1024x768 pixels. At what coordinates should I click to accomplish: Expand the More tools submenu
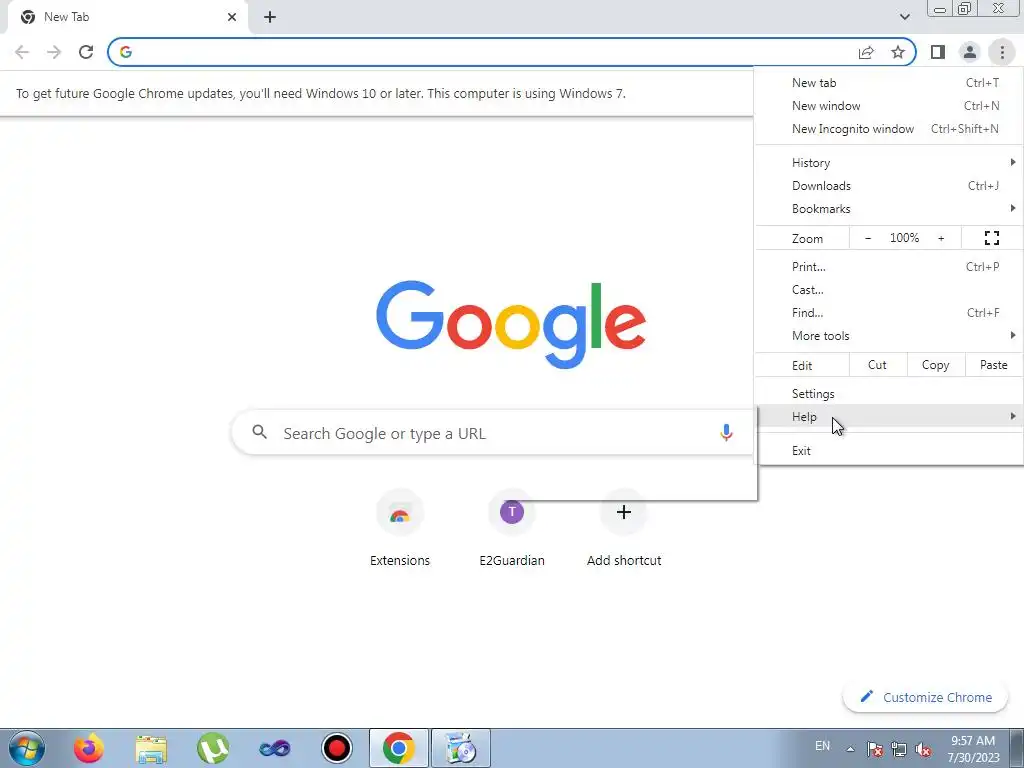(x=889, y=336)
